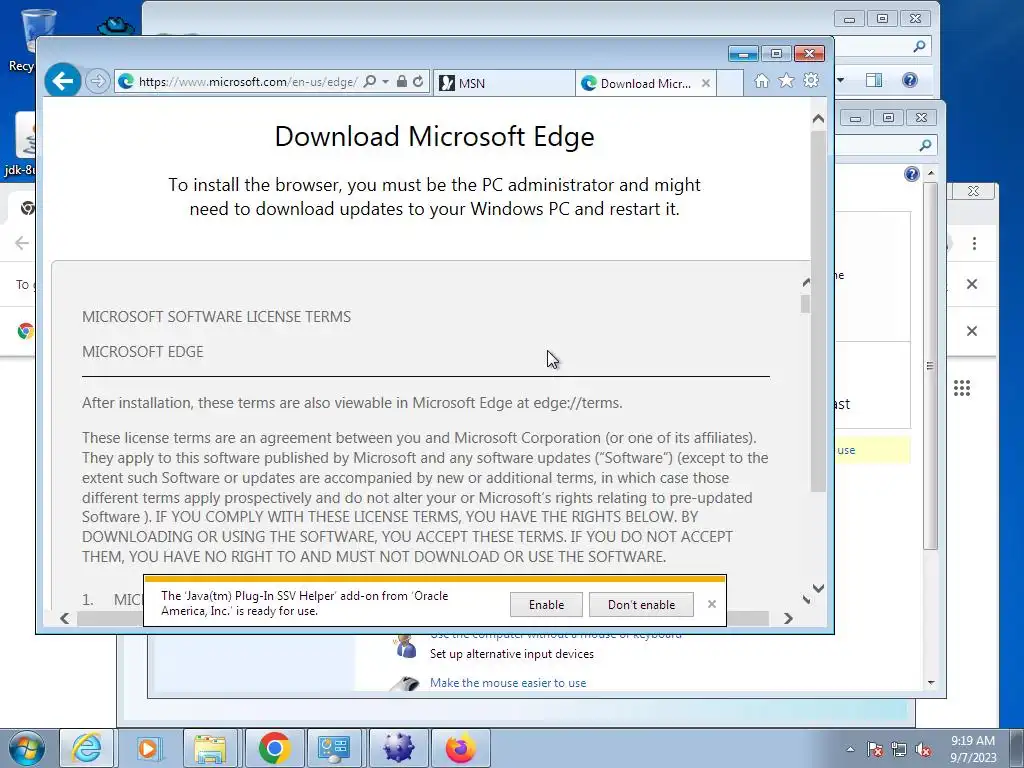The width and height of the screenshot is (1024, 768).
Task: Open address bar autocomplete dropdown arrow
Action: 385,82
